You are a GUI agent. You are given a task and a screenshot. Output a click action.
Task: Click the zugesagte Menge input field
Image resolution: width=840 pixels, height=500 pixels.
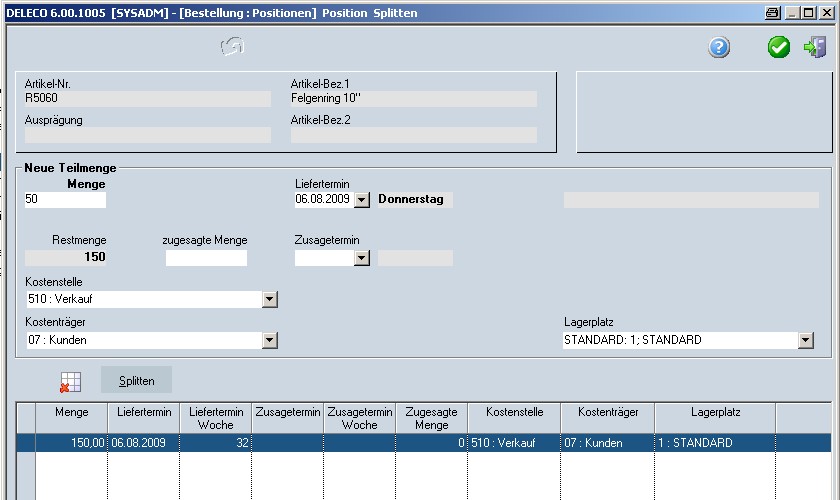pyautogui.click(x=206, y=258)
